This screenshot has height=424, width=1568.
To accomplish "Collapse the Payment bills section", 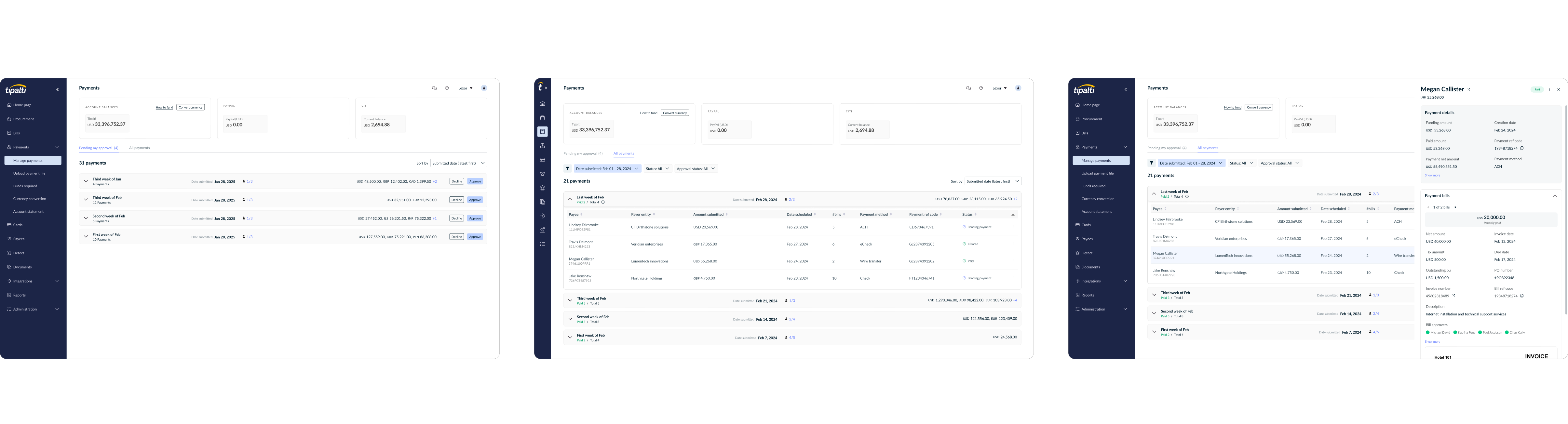I will 1555,196.
